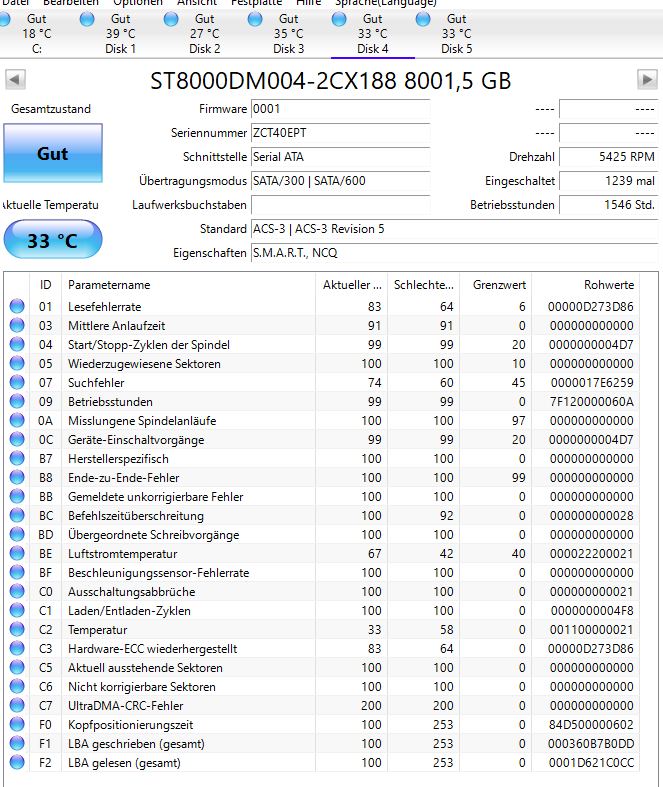Screen dimensions: 663x787
Task: Click status orb for Luftstromtemperatur row
Action: 17,554
